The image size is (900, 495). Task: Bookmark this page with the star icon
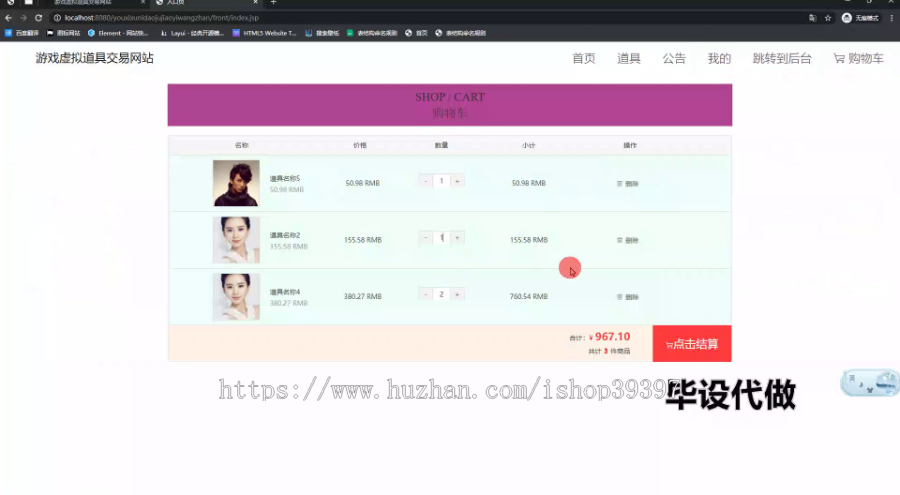[828, 18]
